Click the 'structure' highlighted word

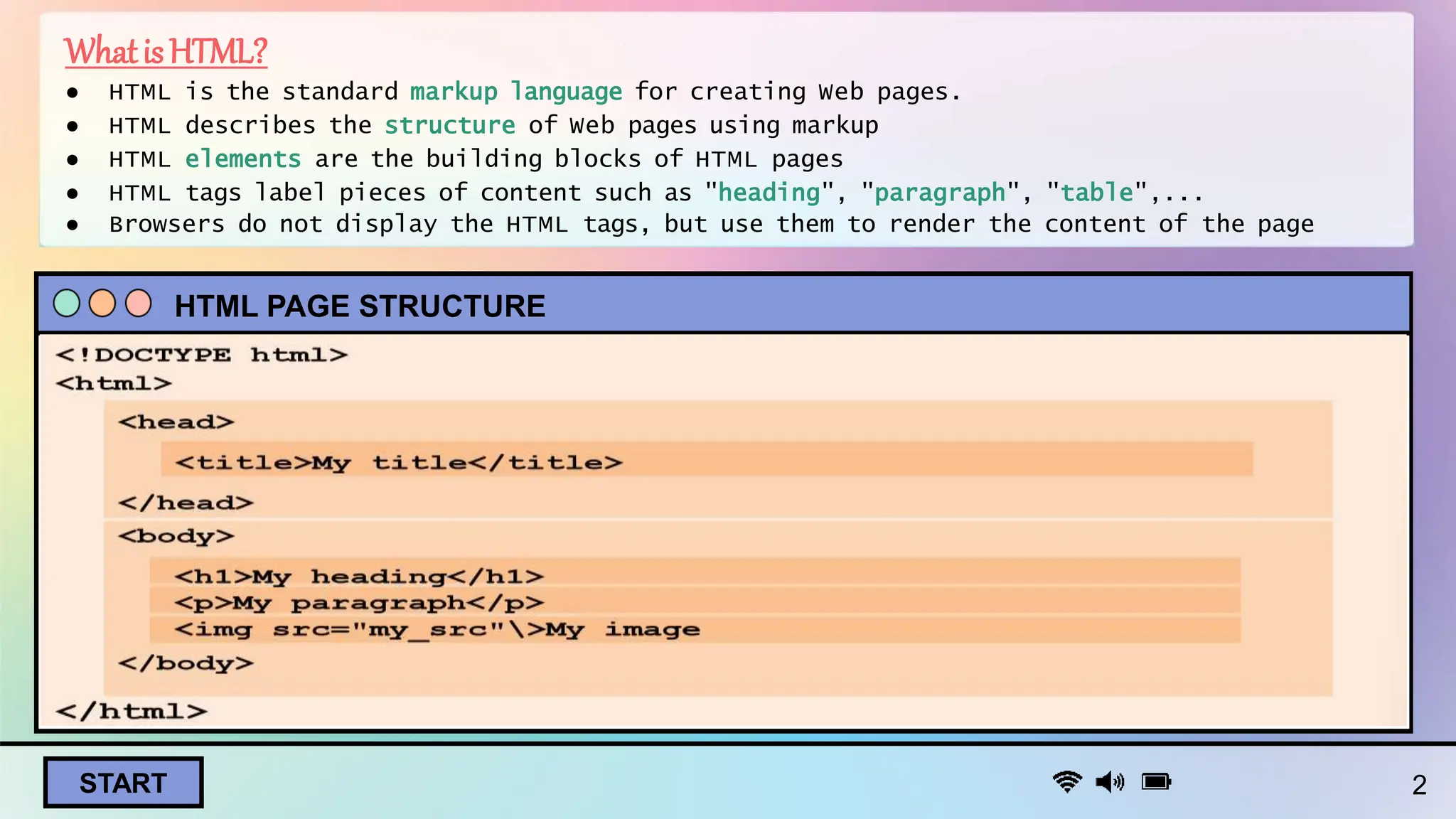(450, 125)
